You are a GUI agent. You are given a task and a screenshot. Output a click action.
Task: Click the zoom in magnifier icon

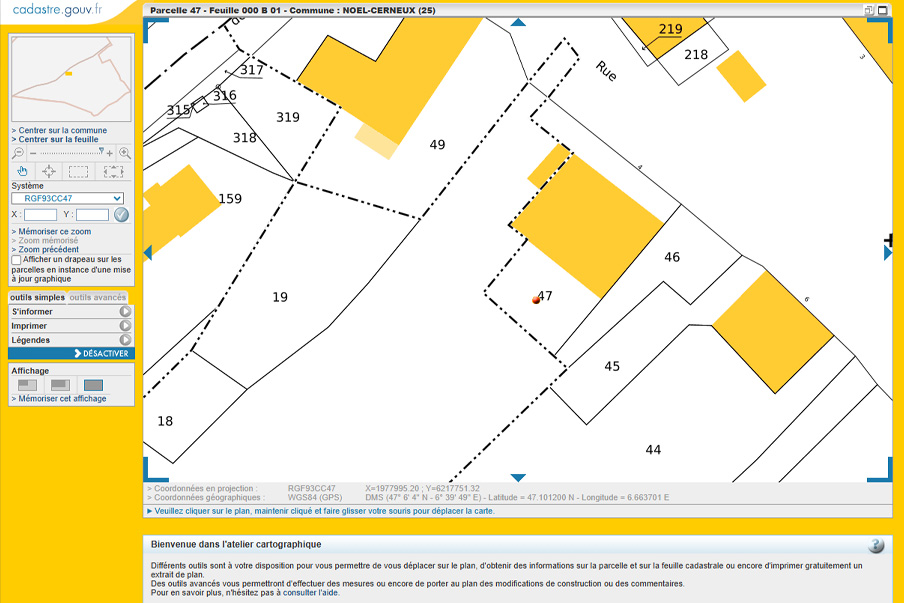point(125,153)
